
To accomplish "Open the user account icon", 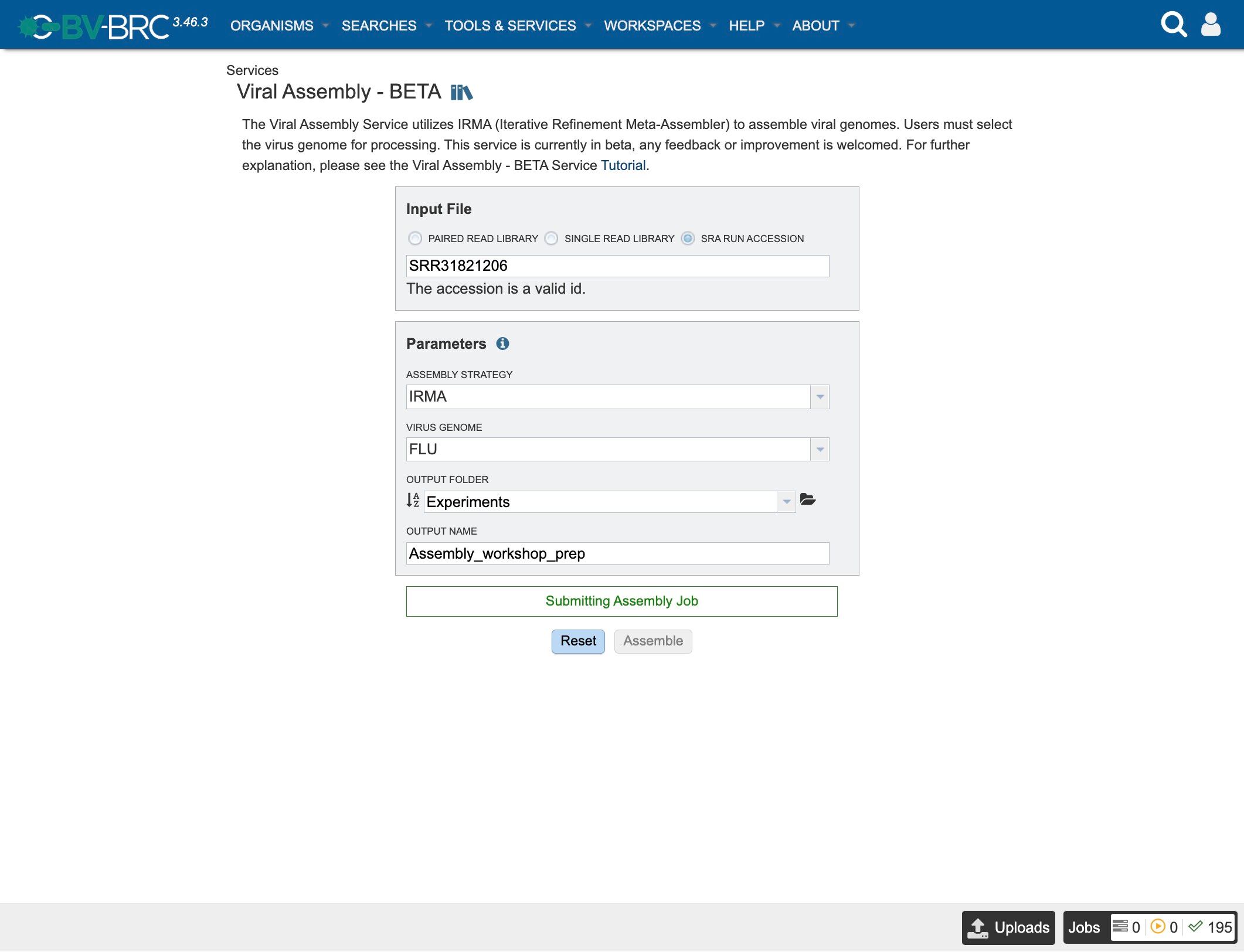I will pyautogui.click(x=1211, y=25).
